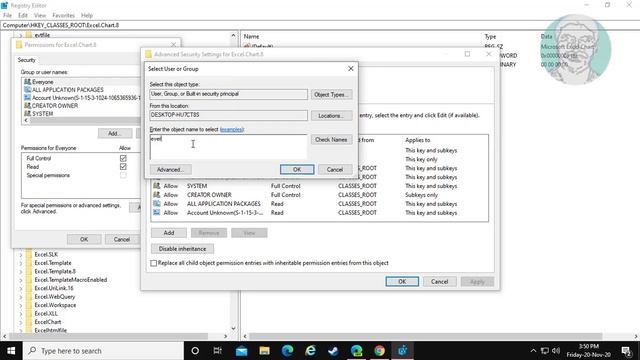Toggle Full Control Allow checkbox
The height and width of the screenshot is (360, 640).
point(123,158)
